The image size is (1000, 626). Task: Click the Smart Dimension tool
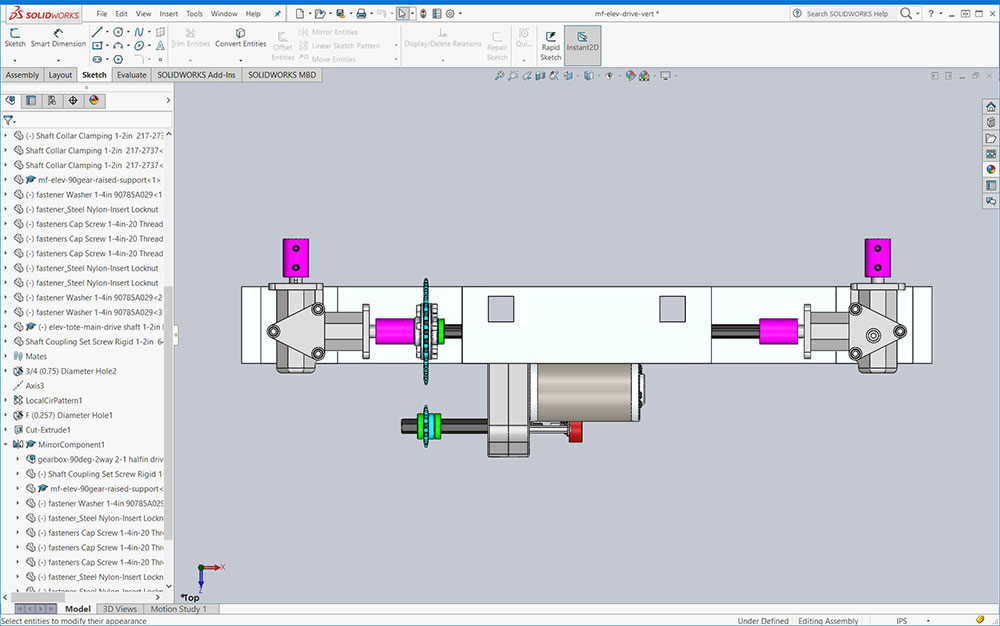coord(58,37)
